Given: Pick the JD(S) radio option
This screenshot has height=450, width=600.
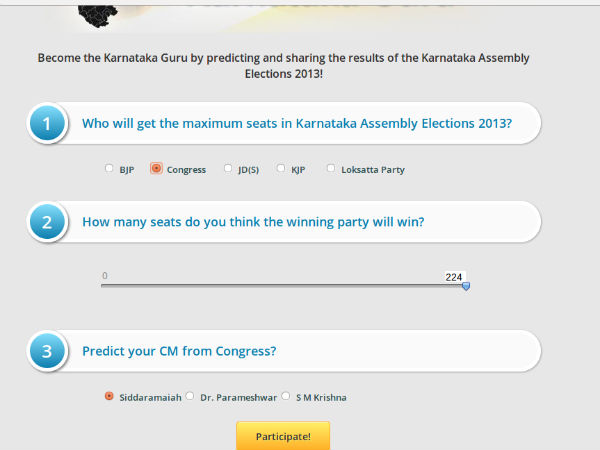Looking at the screenshot, I should [228, 169].
